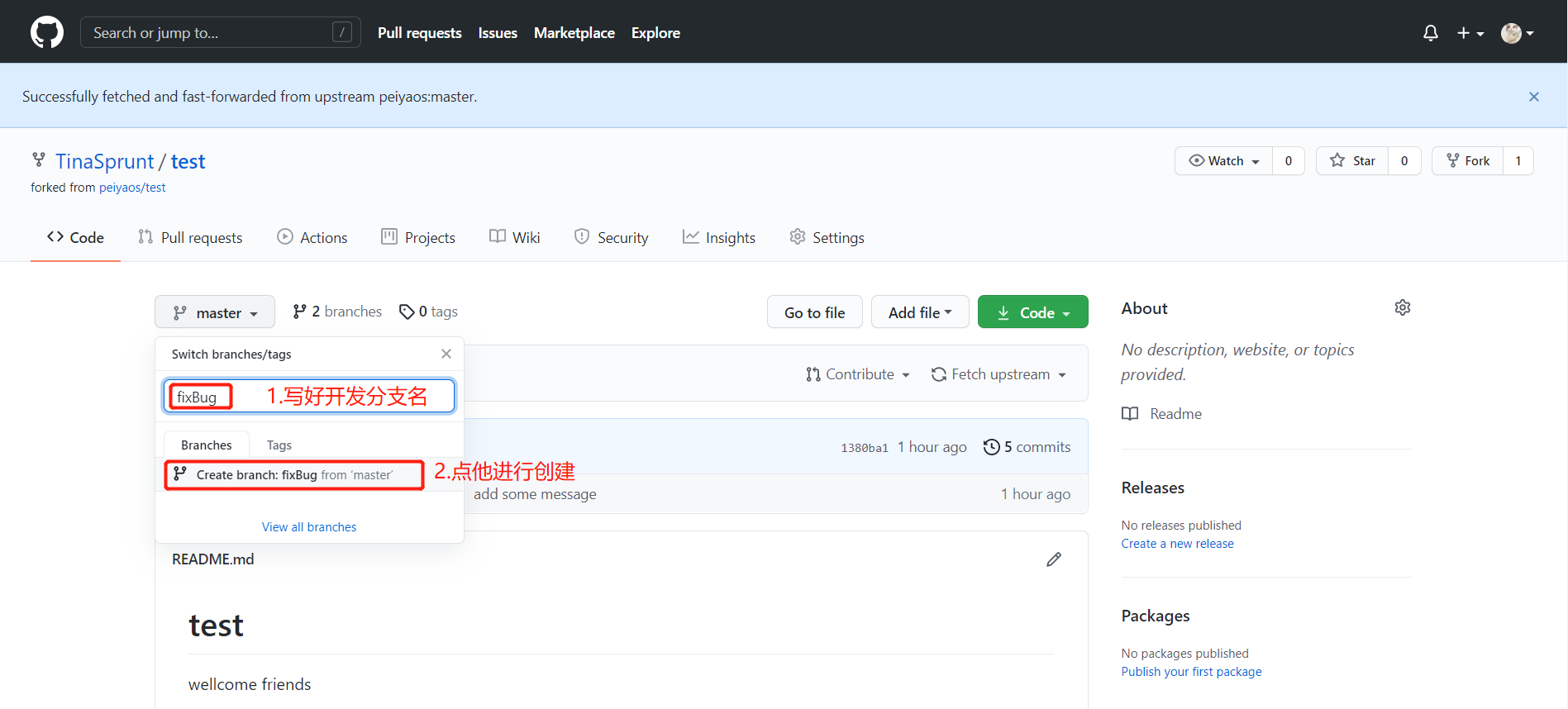Screen dimensions: 1568x709
Task: Expand the Add file dropdown
Action: click(920, 312)
